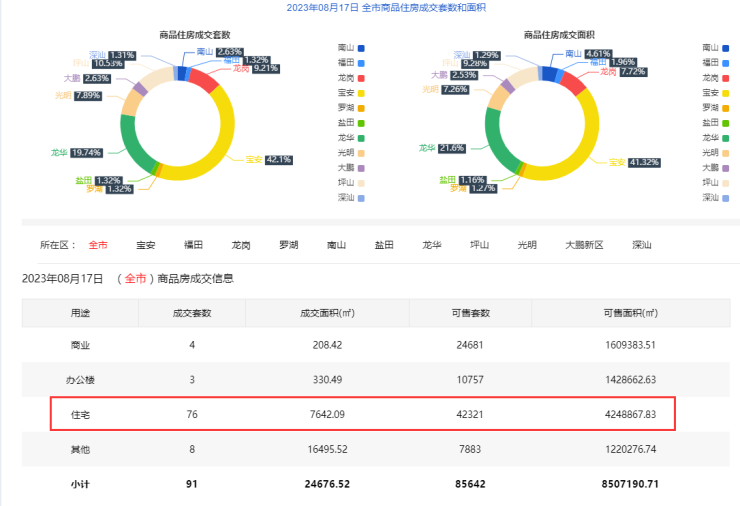This screenshot has height=506, width=740.
Task: Hide 深汕 series in 成交面积 chart legend
Action: click(715, 197)
